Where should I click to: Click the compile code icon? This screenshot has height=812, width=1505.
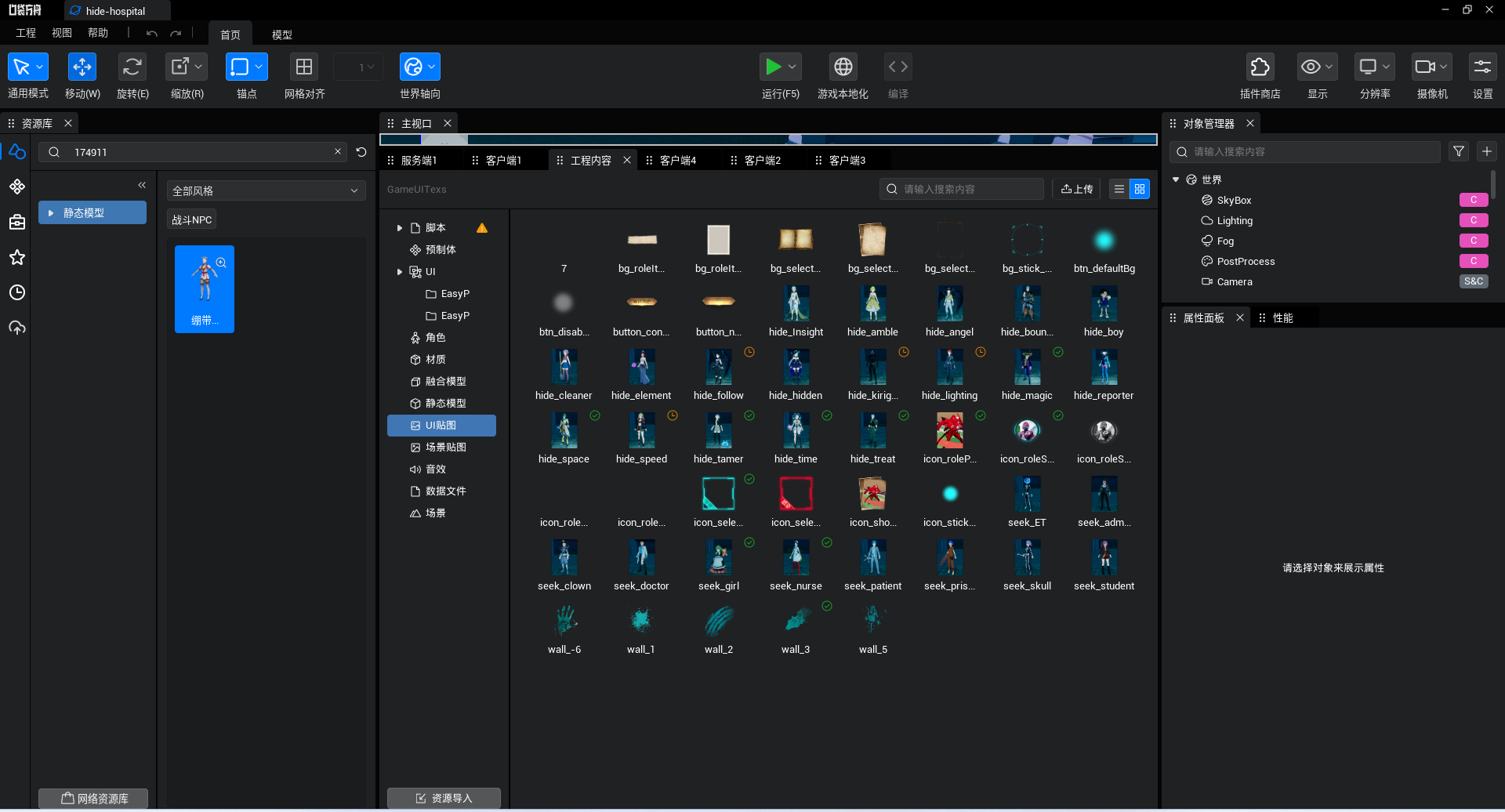pos(898,67)
